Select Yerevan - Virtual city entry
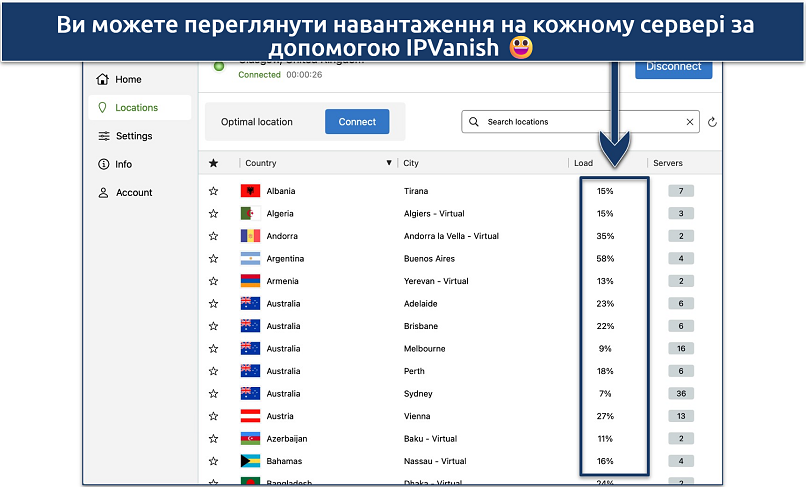 [x=436, y=281]
